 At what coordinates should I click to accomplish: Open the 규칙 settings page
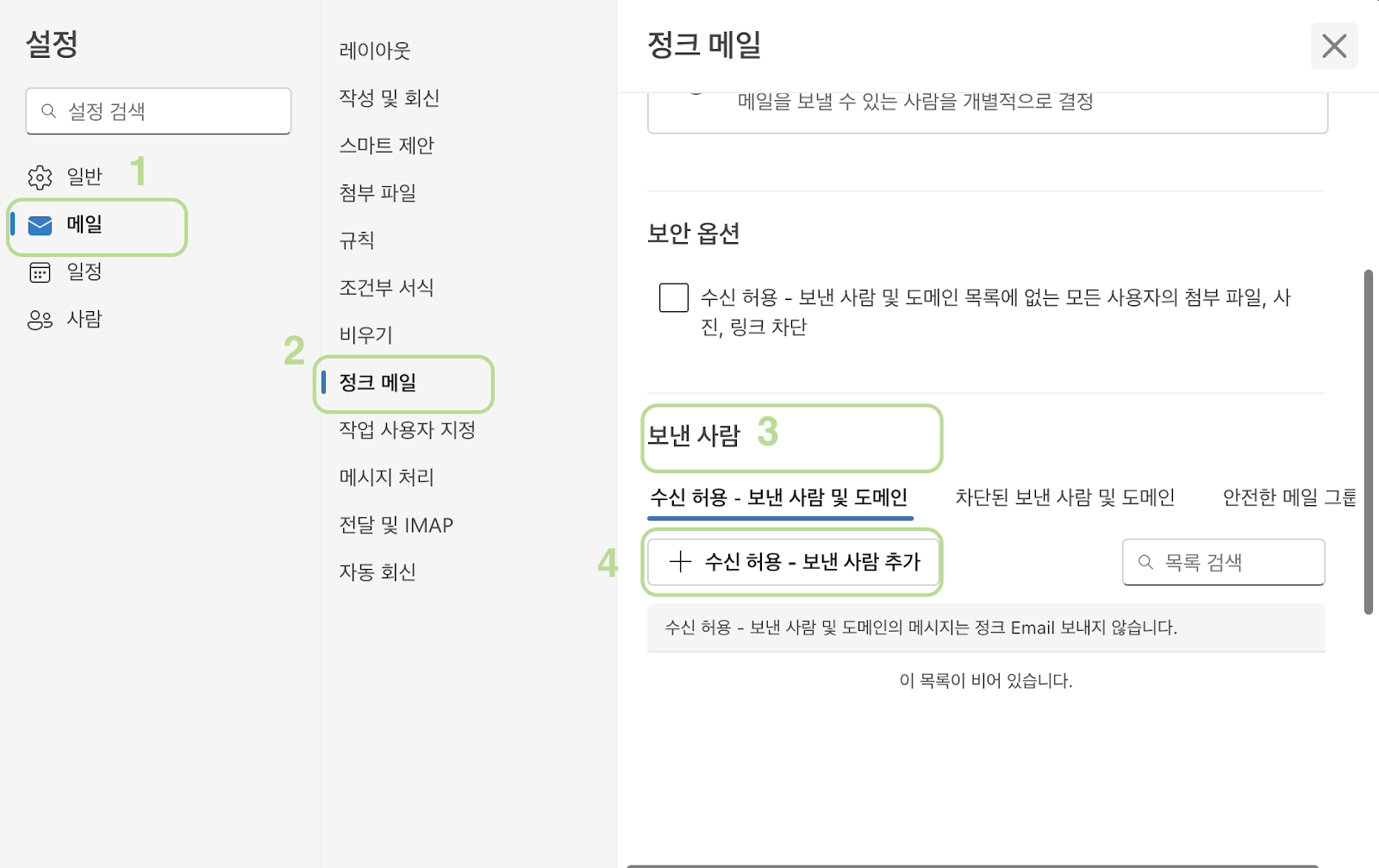coord(357,240)
